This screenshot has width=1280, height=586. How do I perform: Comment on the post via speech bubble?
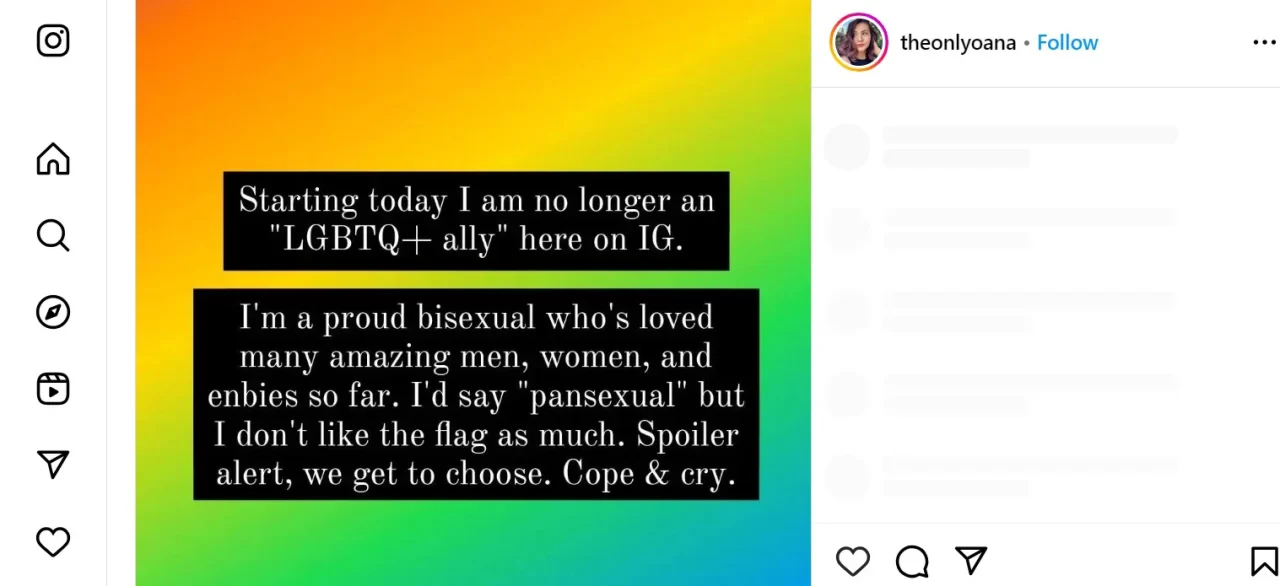(912, 561)
